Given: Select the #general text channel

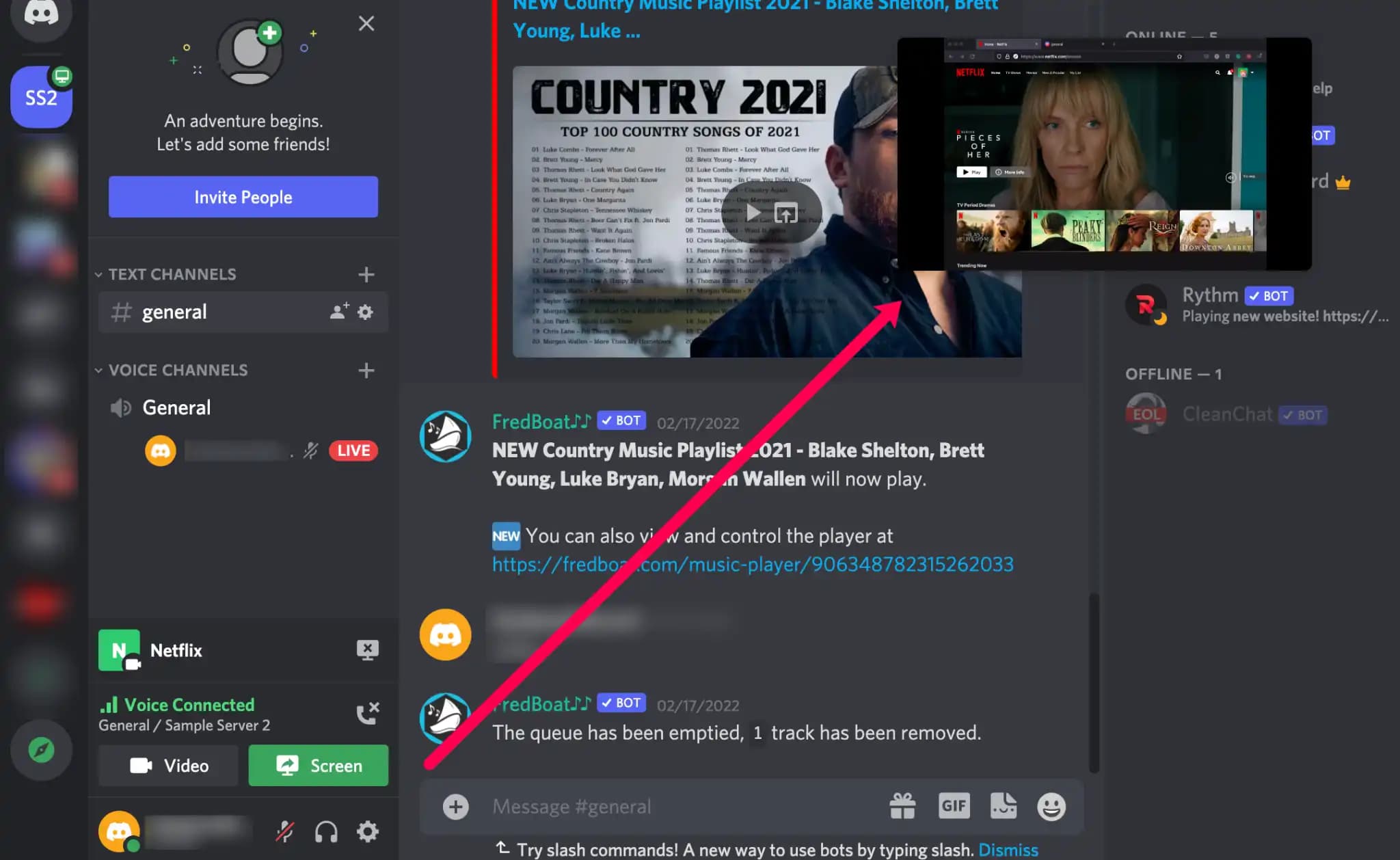Looking at the screenshot, I should click(174, 312).
